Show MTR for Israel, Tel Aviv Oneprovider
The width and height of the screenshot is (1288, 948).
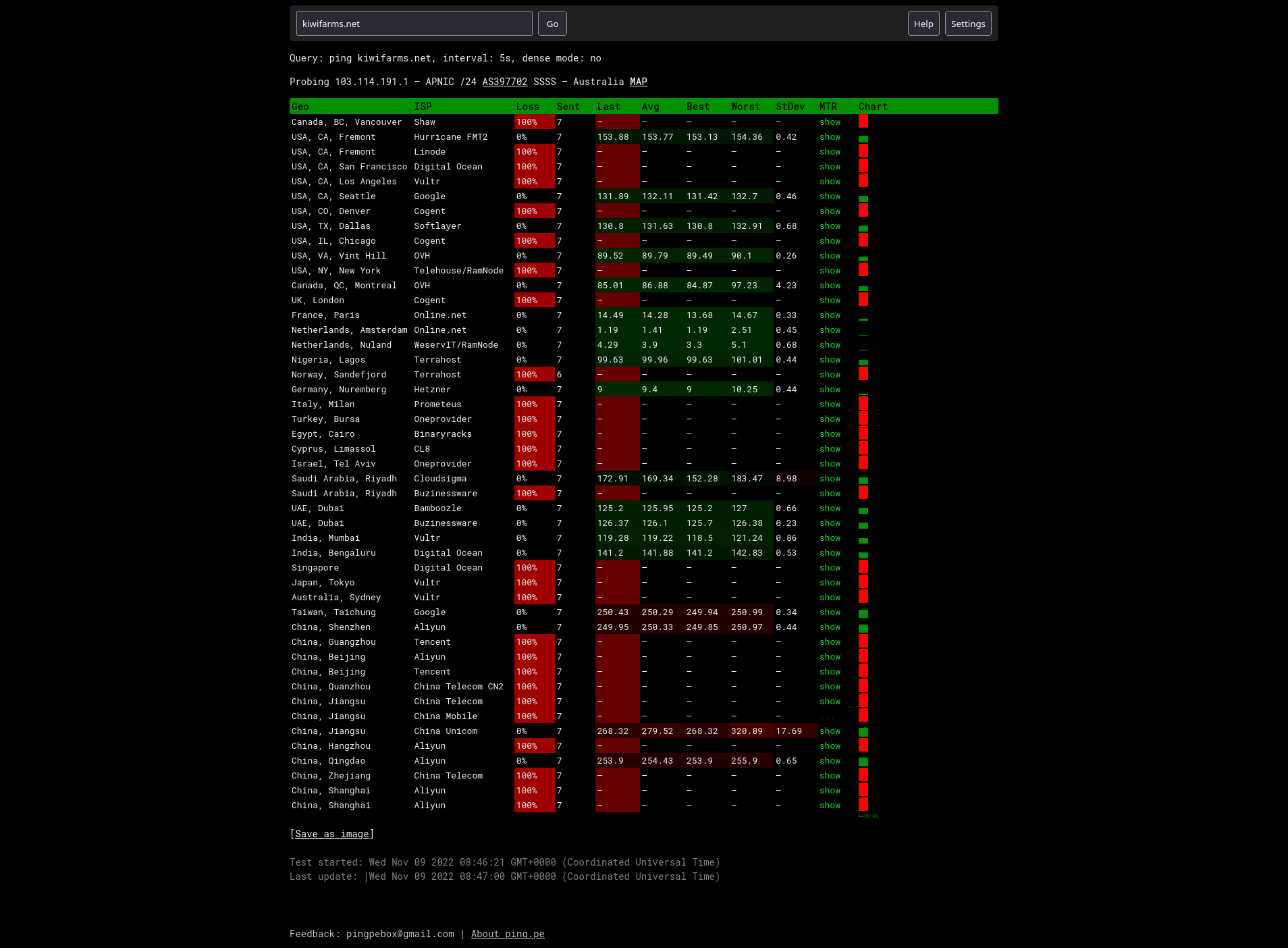pos(830,464)
